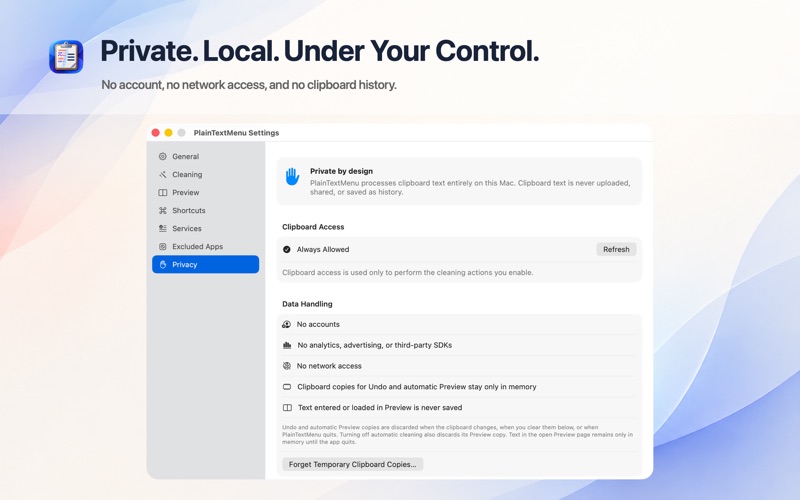The width and height of the screenshot is (800, 500).
Task: Click the Shortcuts command-key icon
Action: point(163,210)
